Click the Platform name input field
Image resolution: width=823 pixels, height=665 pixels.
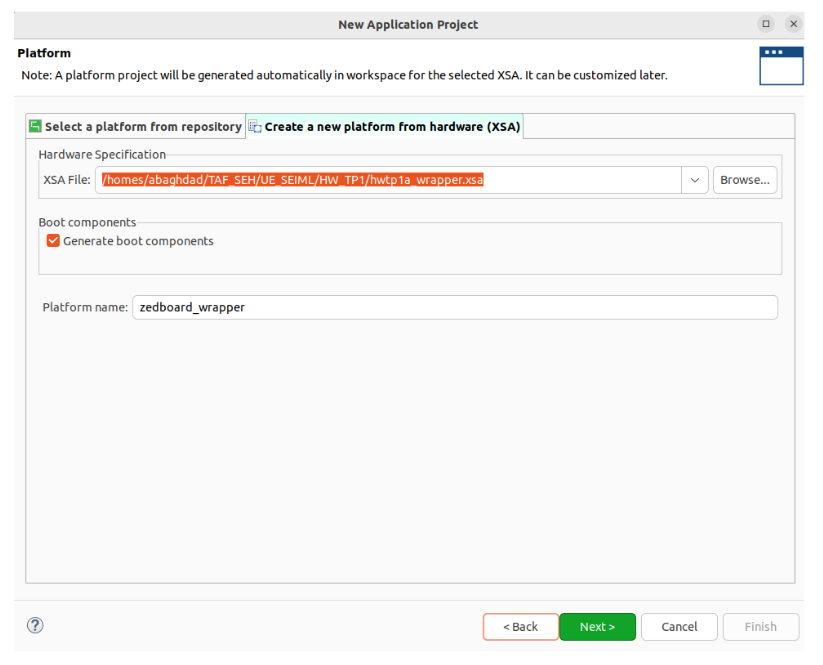(x=455, y=307)
